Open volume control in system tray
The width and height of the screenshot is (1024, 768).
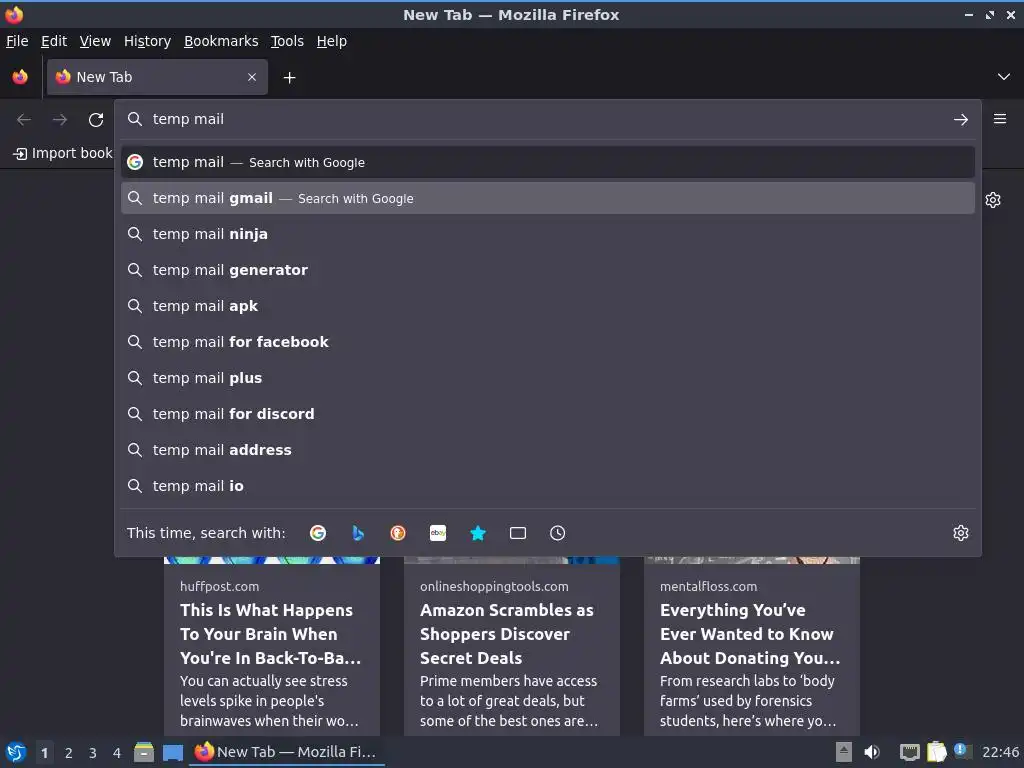click(x=872, y=752)
